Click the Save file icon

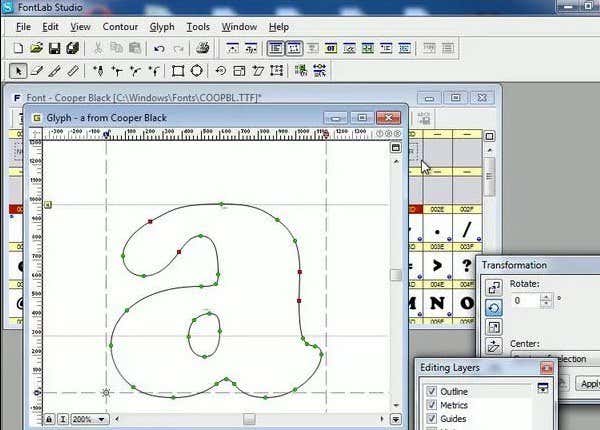point(54,48)
